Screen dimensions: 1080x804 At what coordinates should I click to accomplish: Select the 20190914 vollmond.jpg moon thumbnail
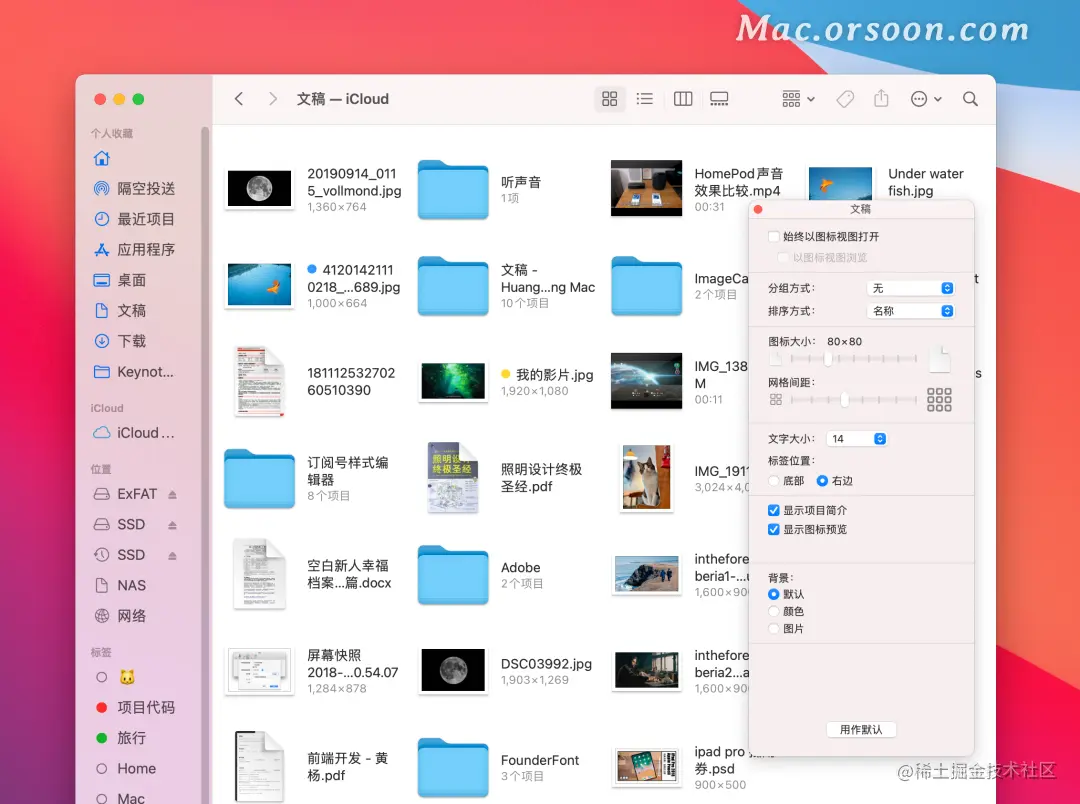click(x=259, y=188)
